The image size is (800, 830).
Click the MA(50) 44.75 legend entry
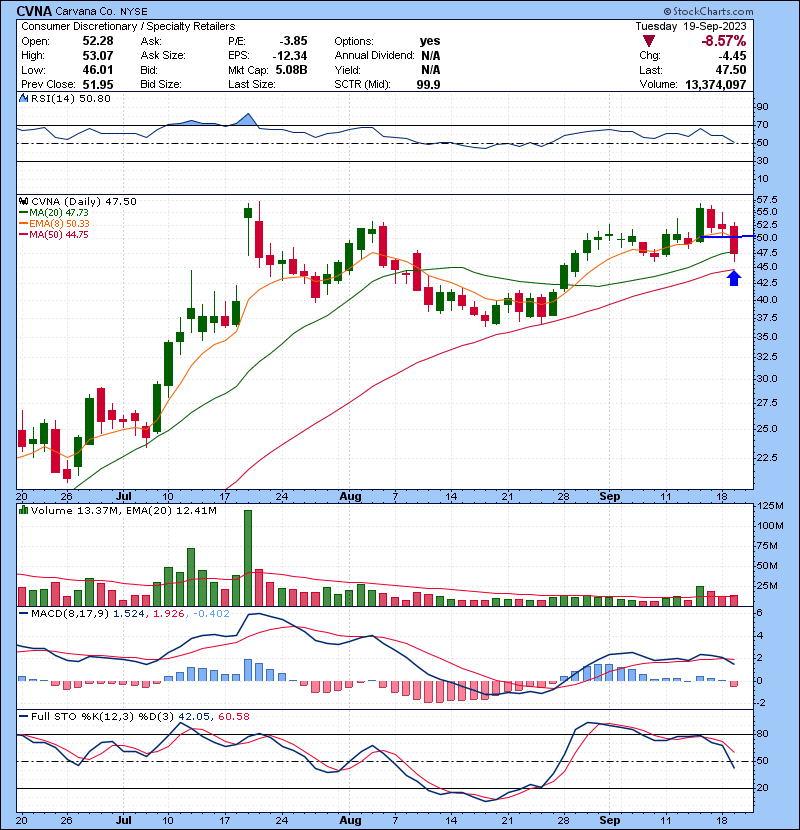coord(54,234)
